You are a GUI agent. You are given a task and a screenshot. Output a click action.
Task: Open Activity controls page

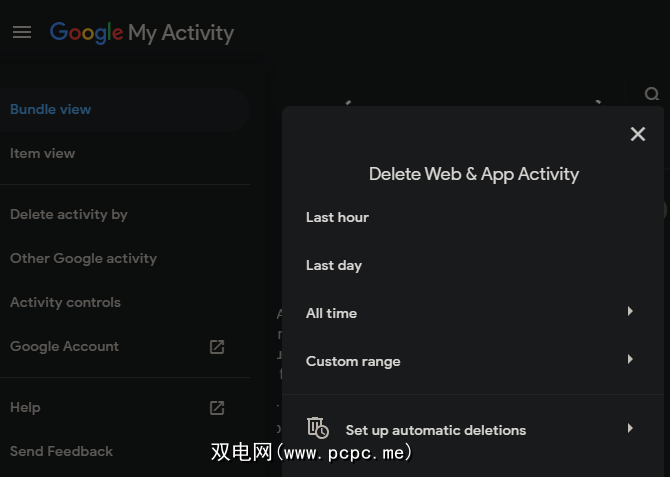coord(65,303)
